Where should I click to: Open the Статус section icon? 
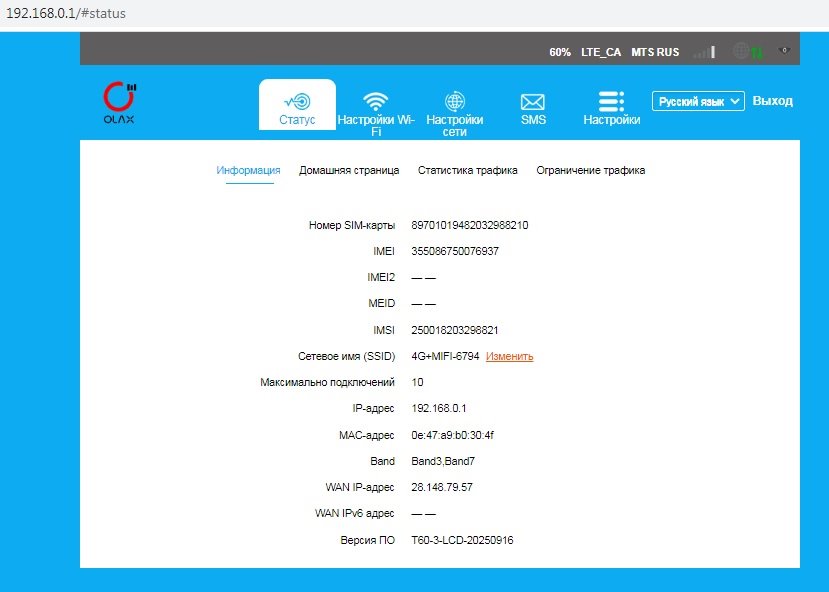coord(297,102)
